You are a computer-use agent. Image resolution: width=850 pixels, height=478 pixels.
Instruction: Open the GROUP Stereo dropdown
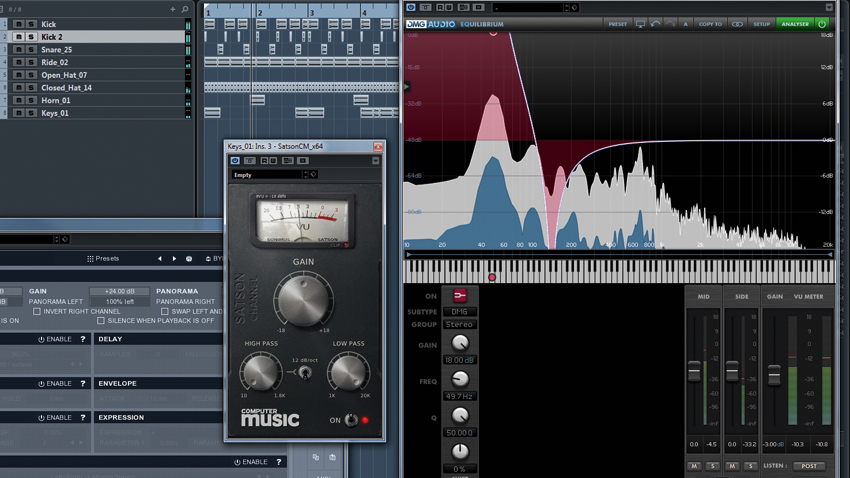[x=459, y=325]
